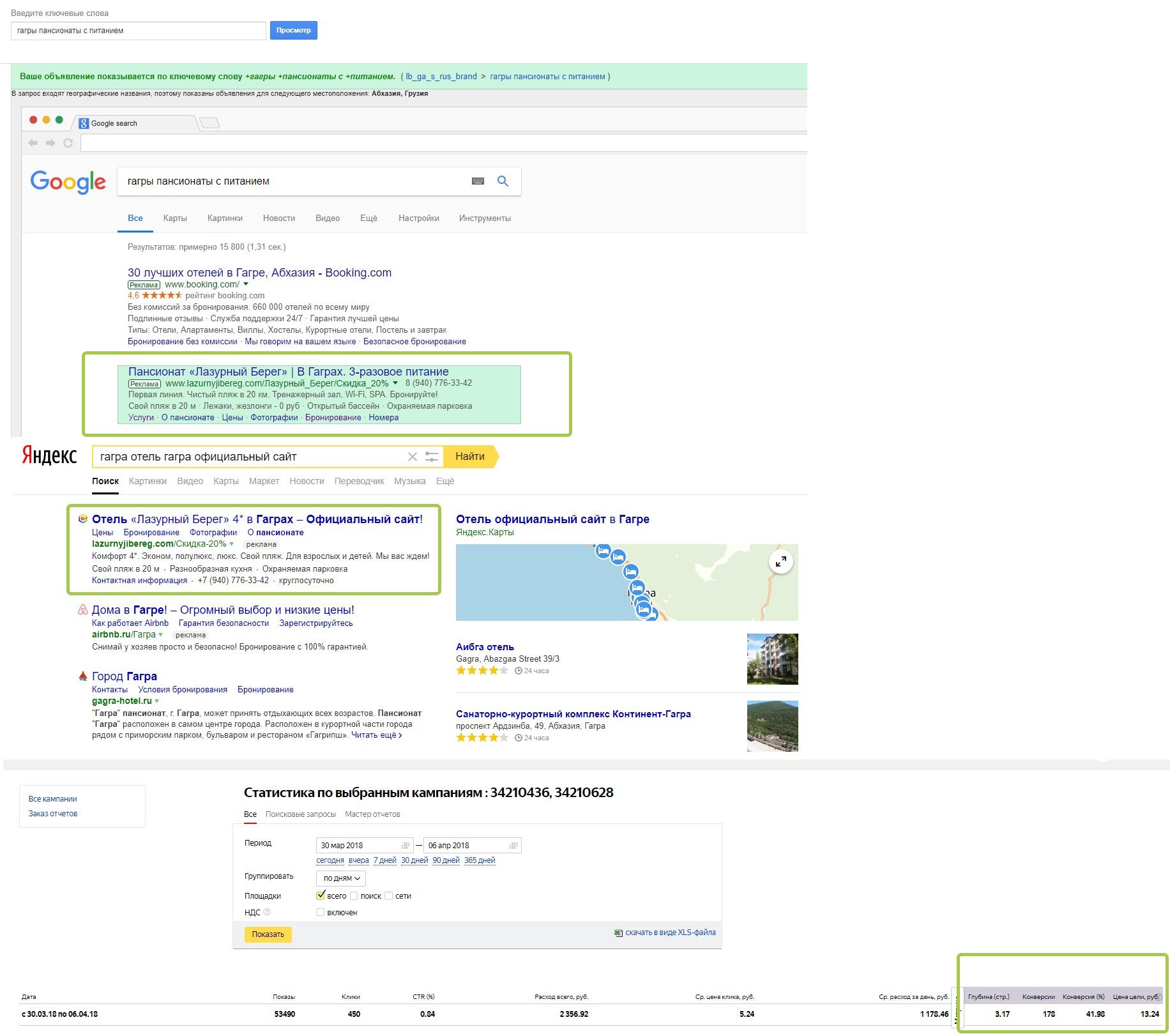Viewport: 1170px width, 1036px height.
Task: Click the Google logo
Action: (x=68, y=182)
